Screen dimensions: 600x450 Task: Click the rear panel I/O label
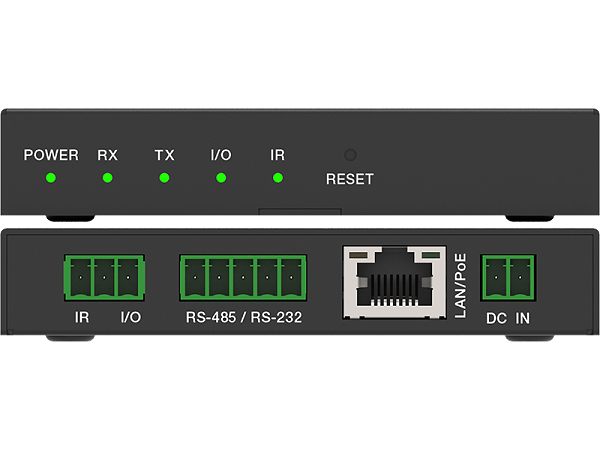[x=130, y=319]
